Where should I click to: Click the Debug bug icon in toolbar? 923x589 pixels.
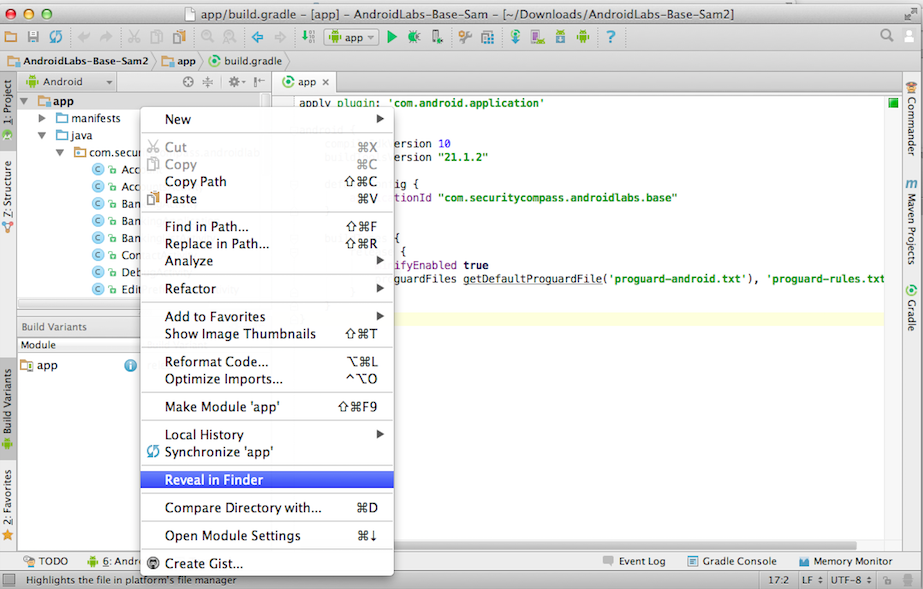pyautogui.click(x=414, y=37)
